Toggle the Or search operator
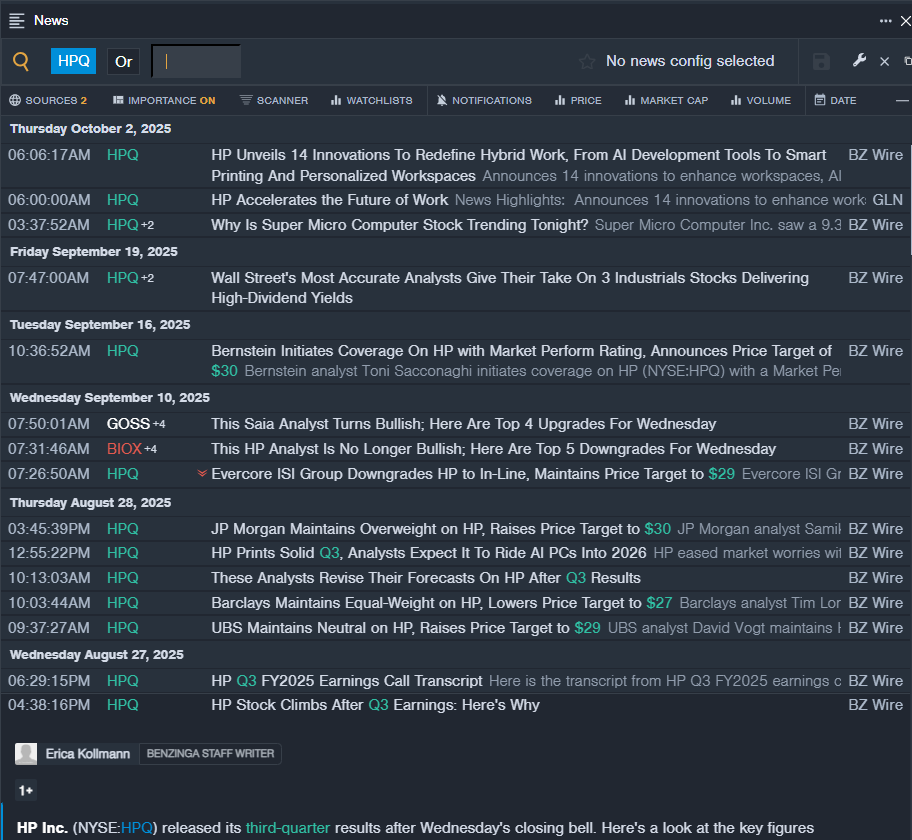 [123, 61]
